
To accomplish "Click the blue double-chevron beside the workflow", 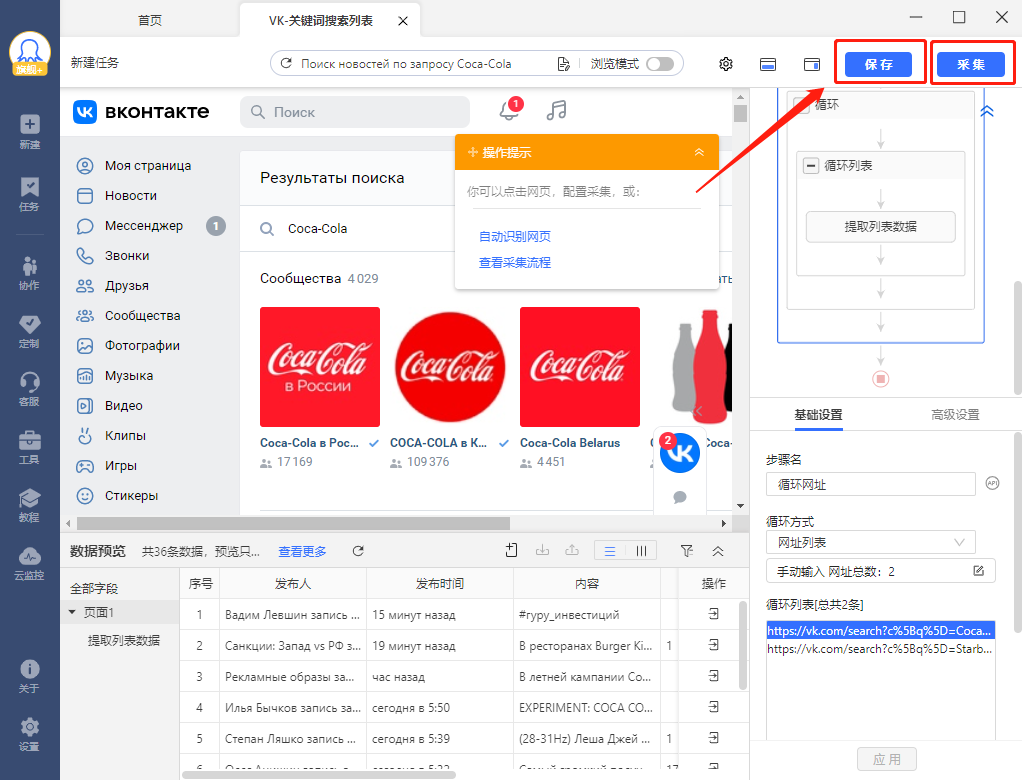I will coord(987,111).
